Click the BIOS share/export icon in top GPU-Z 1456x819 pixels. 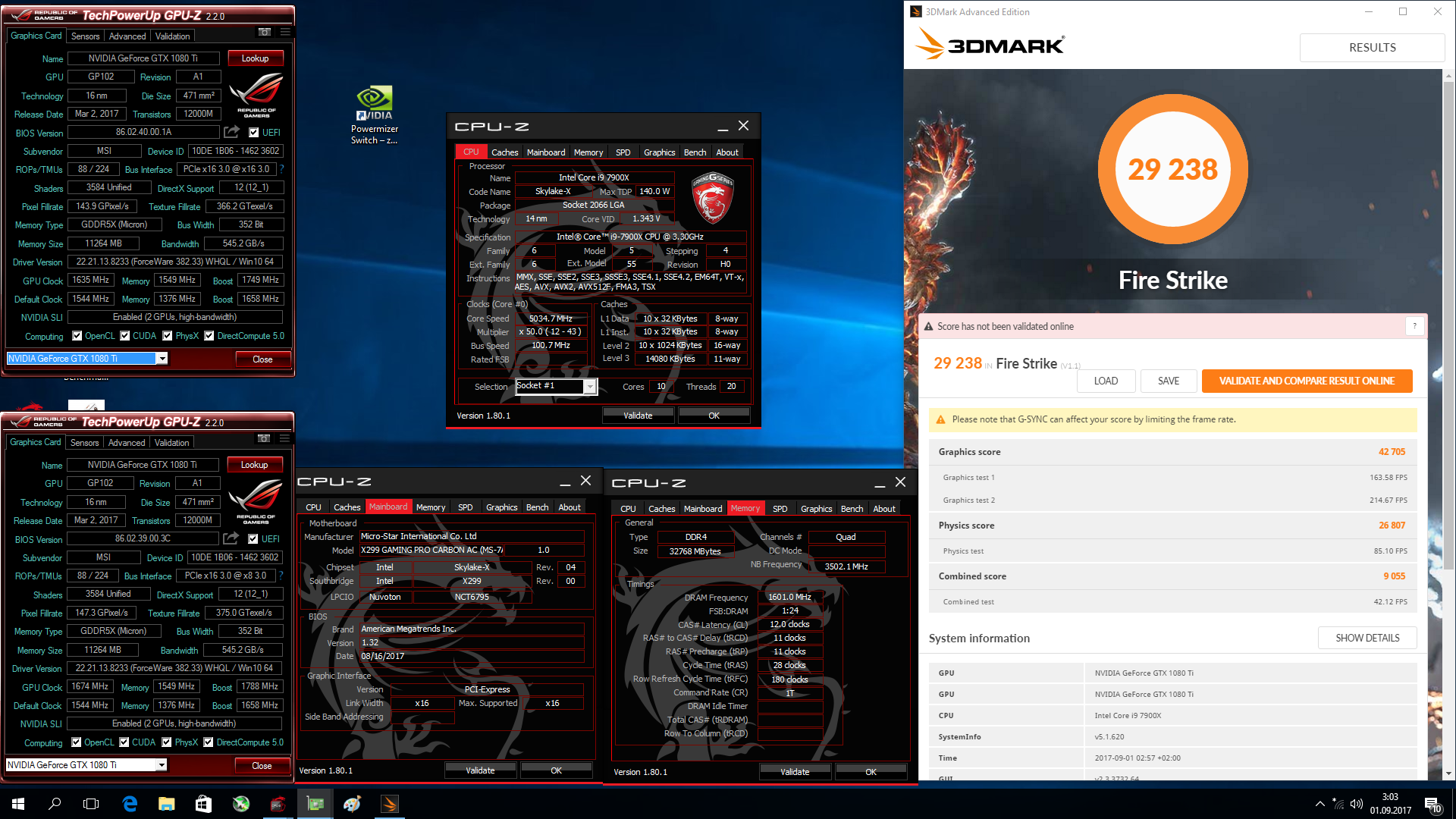click(x=232, y=132)
